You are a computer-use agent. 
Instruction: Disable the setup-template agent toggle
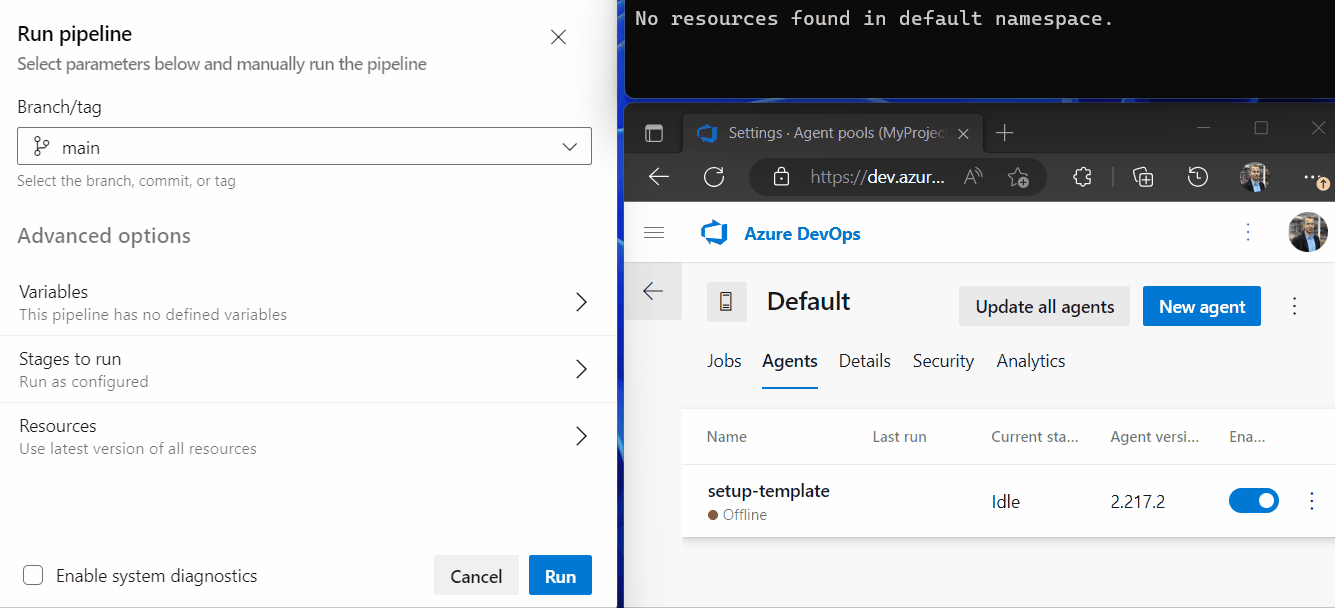(x=1254, y=501)
